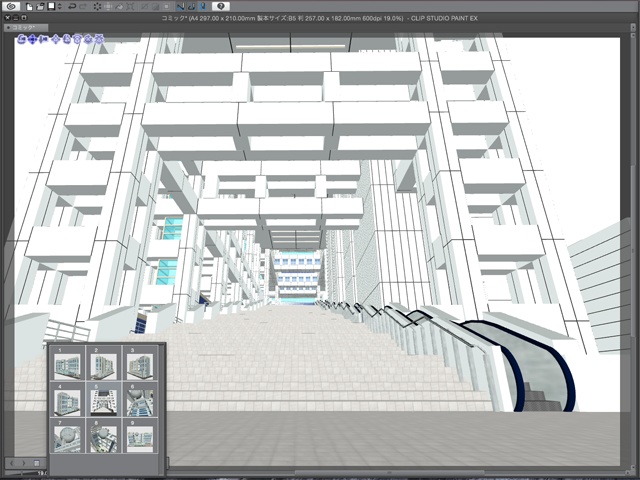Select the object move manipulator icon
Viewport: 640px width, 480px height.
coord(56,39)
